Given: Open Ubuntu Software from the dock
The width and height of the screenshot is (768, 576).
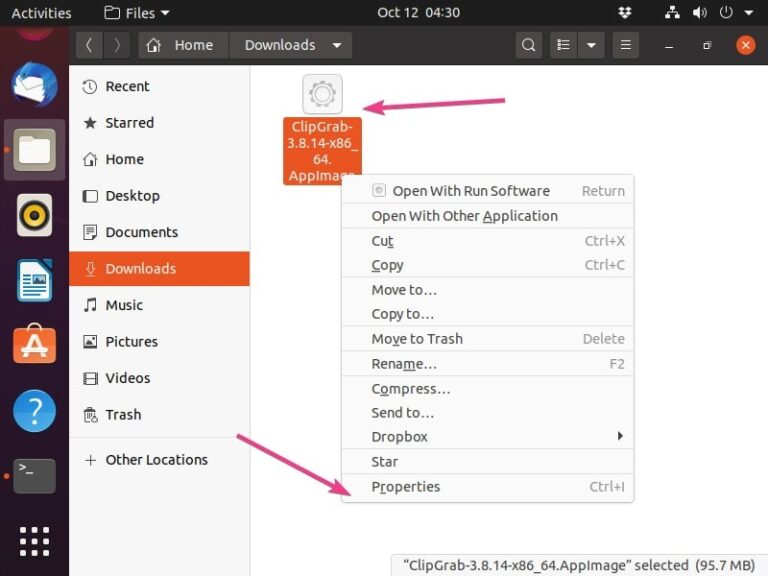Looking at the screenshot, I should (x=34, y=344).
